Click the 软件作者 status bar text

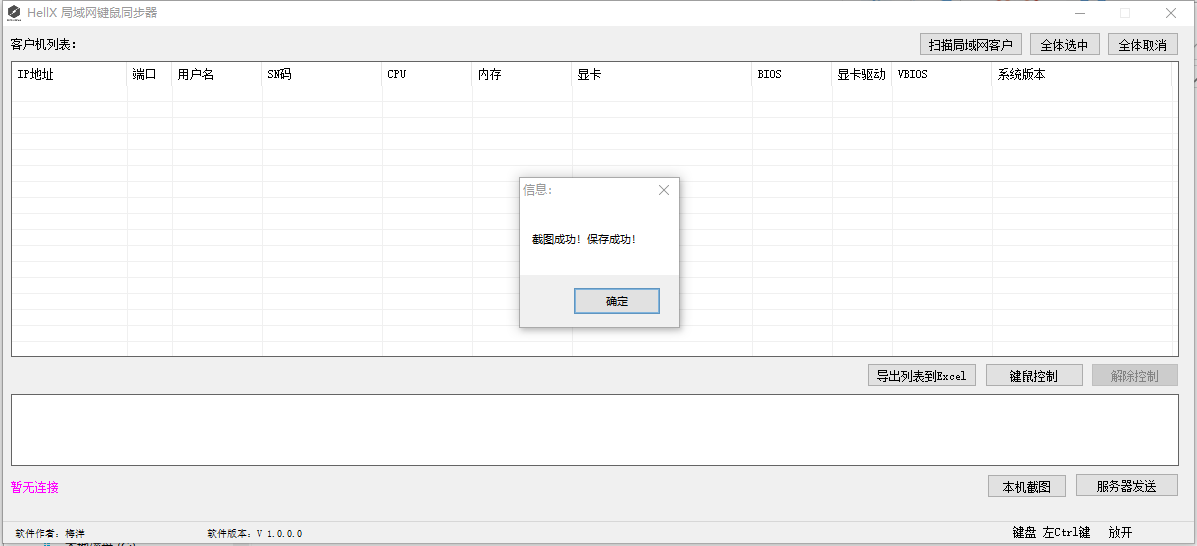tap(50, 534)
